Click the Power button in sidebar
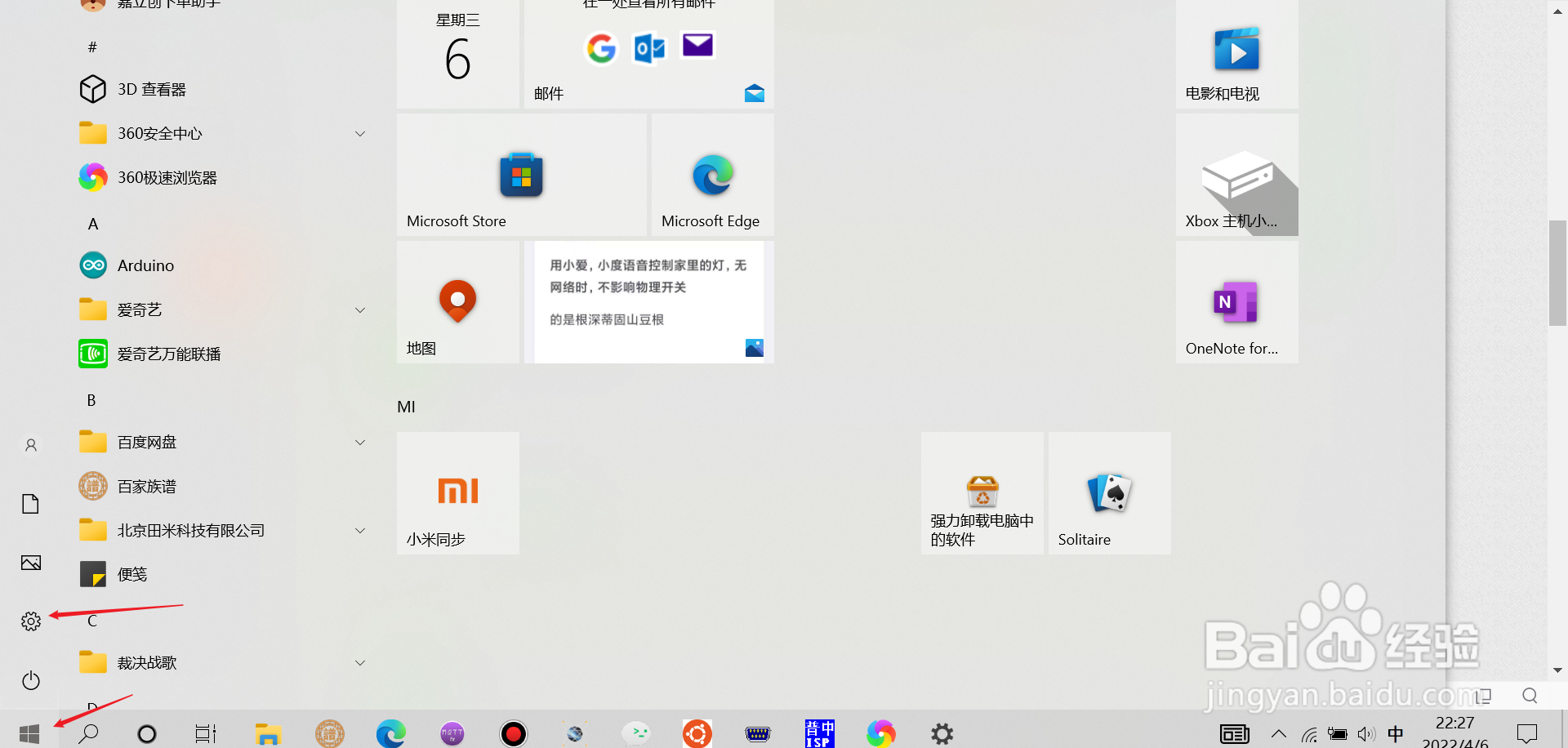 tap(31, 680)
